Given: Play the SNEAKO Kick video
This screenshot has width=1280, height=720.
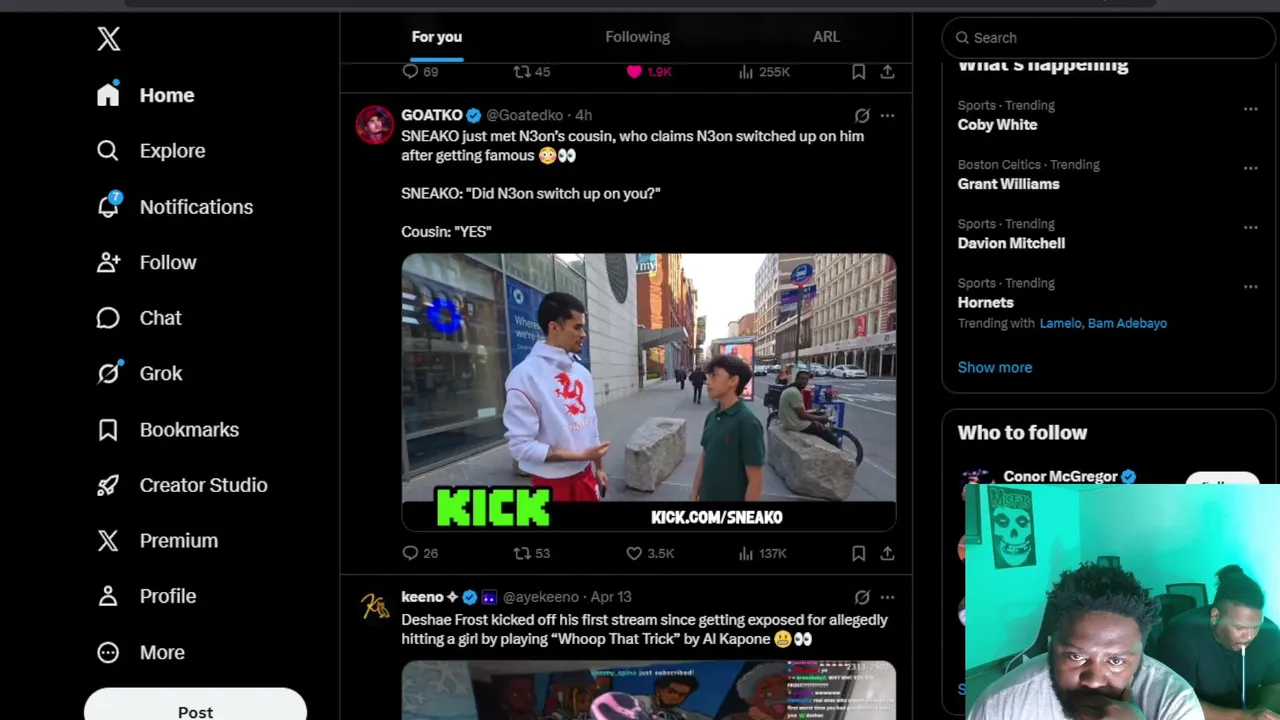Looking at the screenshot, I should (x=649, y=391).
